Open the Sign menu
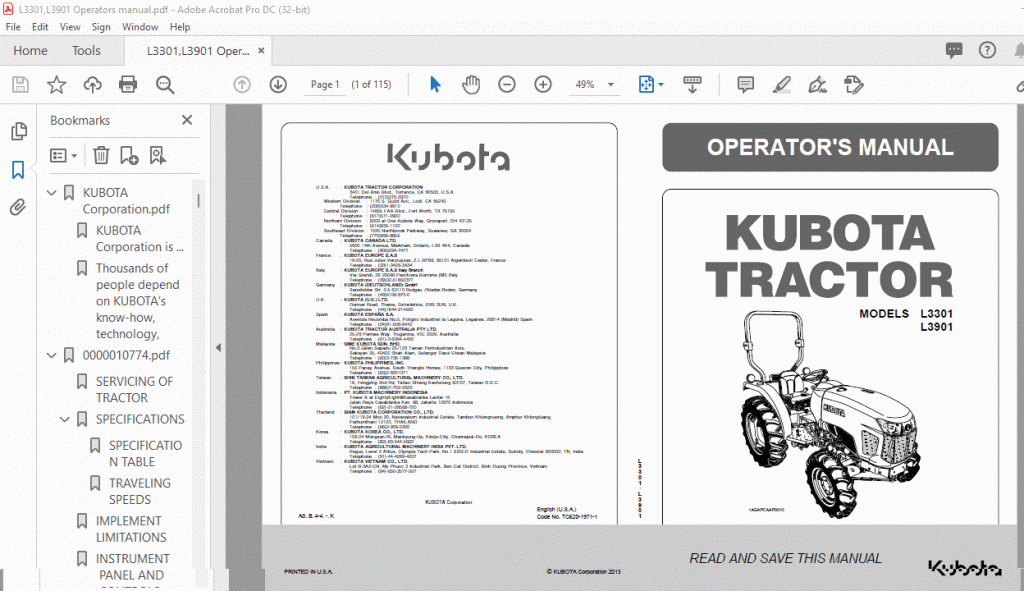Screen dimensions: 1024x591 point(101,27)
